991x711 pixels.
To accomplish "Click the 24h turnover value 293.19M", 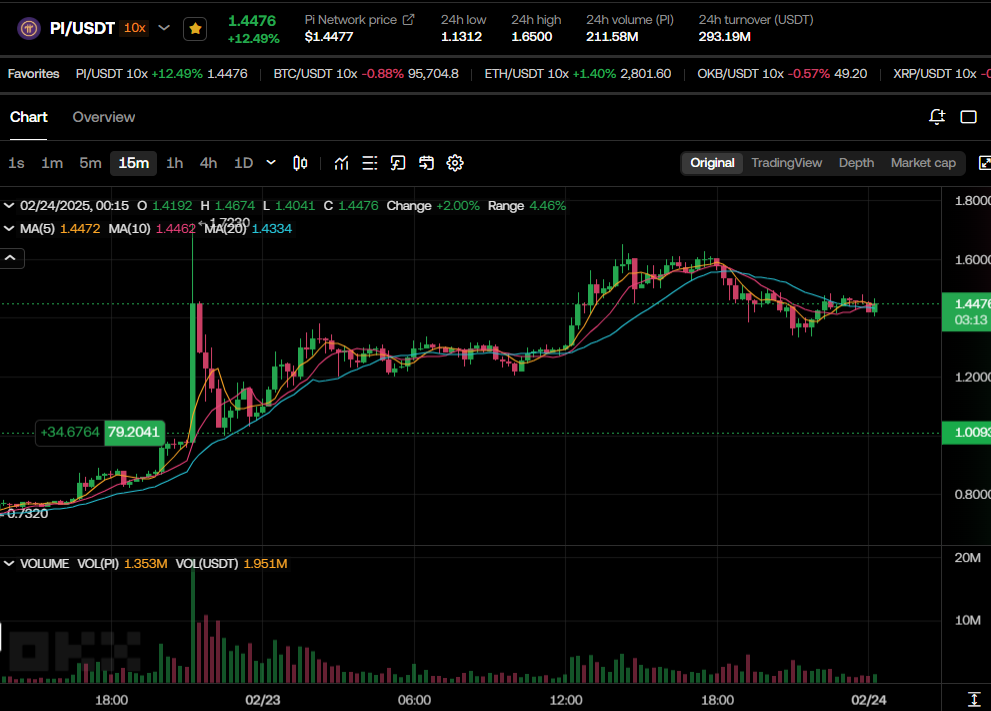I will pyautogui.click(x=724, y=37).
